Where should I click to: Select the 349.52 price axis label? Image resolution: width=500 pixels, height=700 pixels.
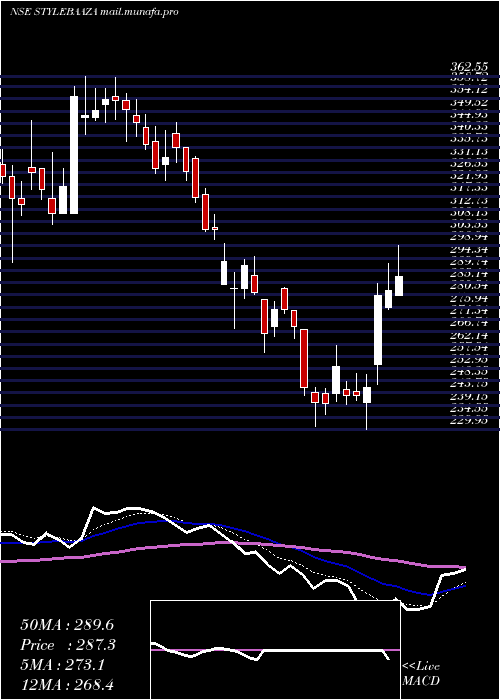point(468,102)
